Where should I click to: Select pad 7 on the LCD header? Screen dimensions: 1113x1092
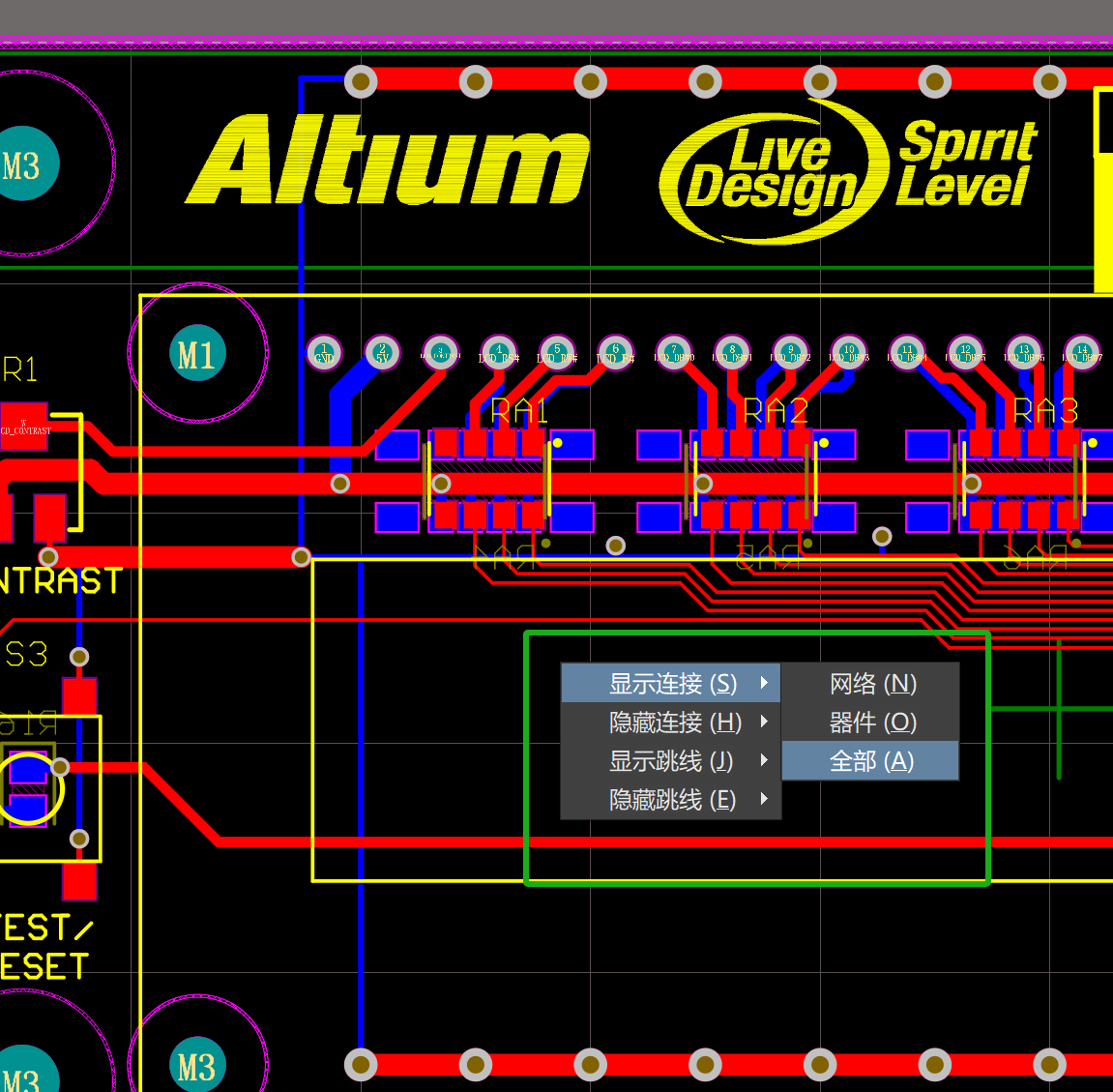[x=674, y=353]
